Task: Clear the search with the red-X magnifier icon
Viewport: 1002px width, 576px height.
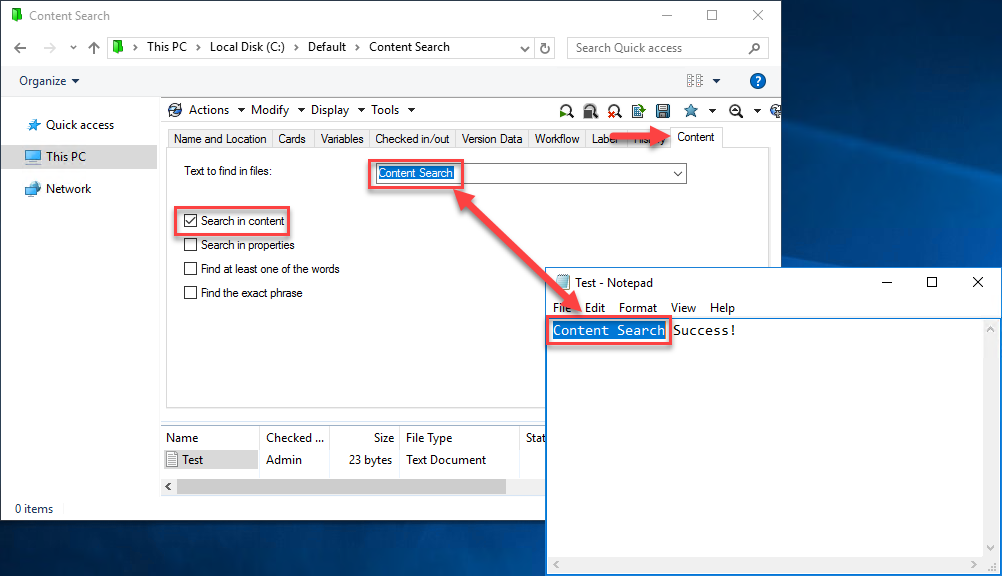Action: [614, 111]
